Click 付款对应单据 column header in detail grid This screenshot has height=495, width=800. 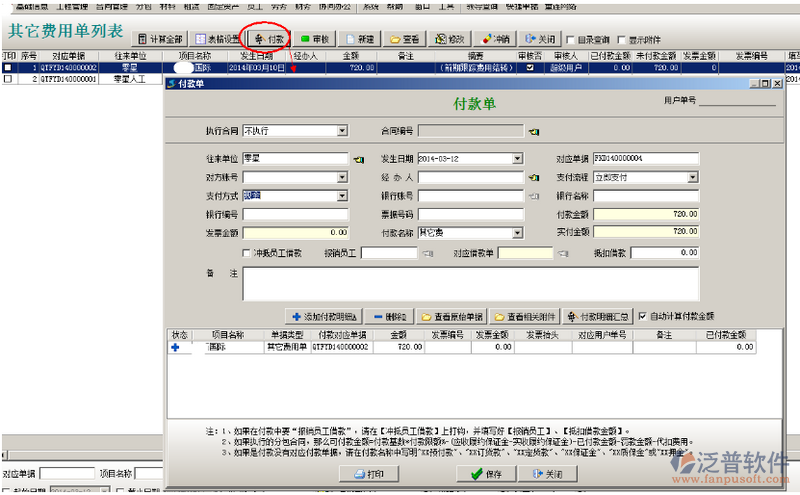pyautogui.click(x=342, y=335)
